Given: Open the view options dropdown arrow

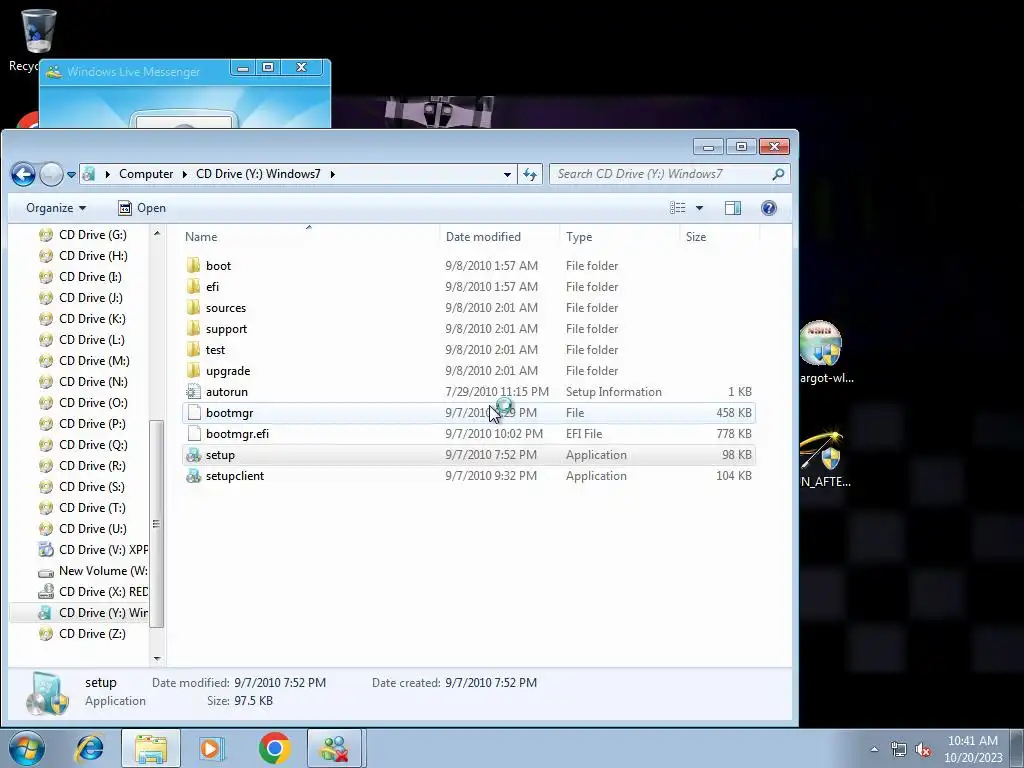Looking at the screenshot, I should click(x=699, y=208).
